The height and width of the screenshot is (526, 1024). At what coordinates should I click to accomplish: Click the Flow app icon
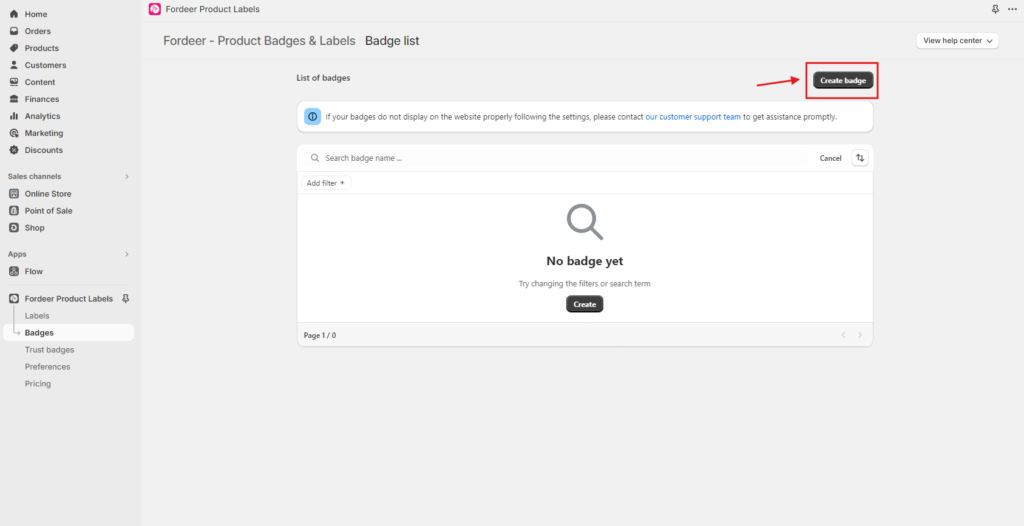pos(14,271)
